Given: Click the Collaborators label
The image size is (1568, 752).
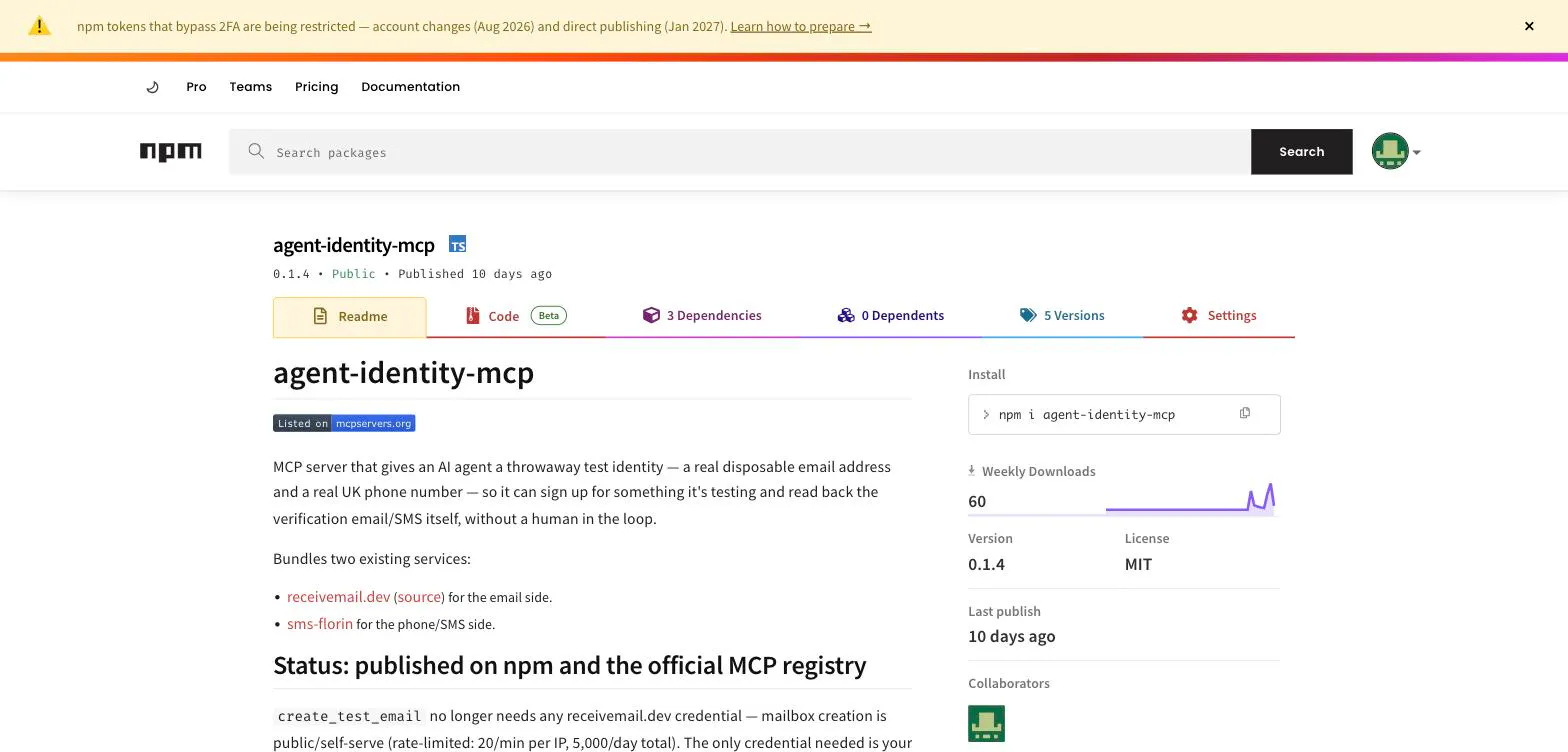Looking at the screenshot, I should pyautogui.click(x=1008, y=684).
